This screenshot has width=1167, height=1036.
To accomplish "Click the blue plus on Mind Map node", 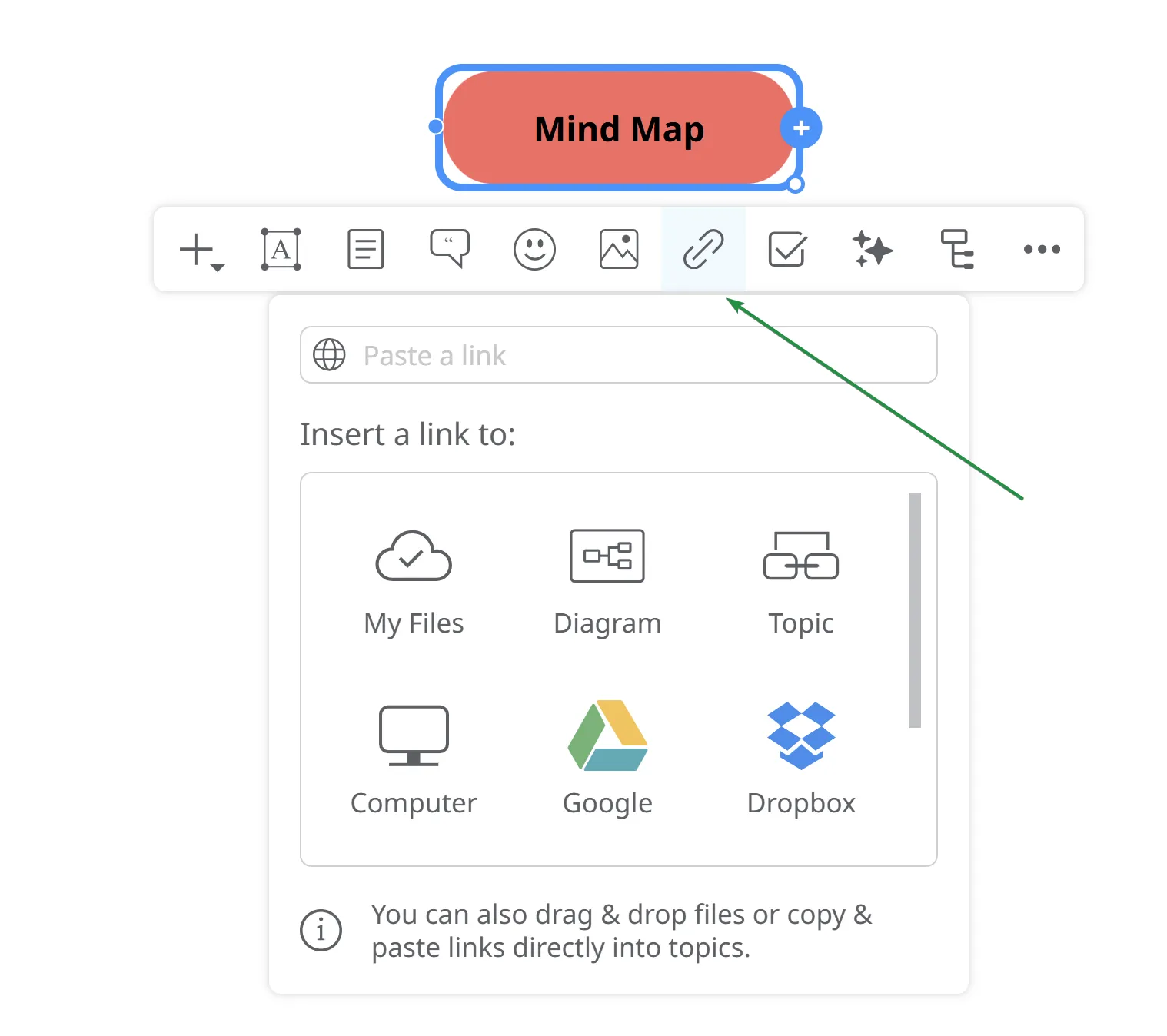I will 801,128.
